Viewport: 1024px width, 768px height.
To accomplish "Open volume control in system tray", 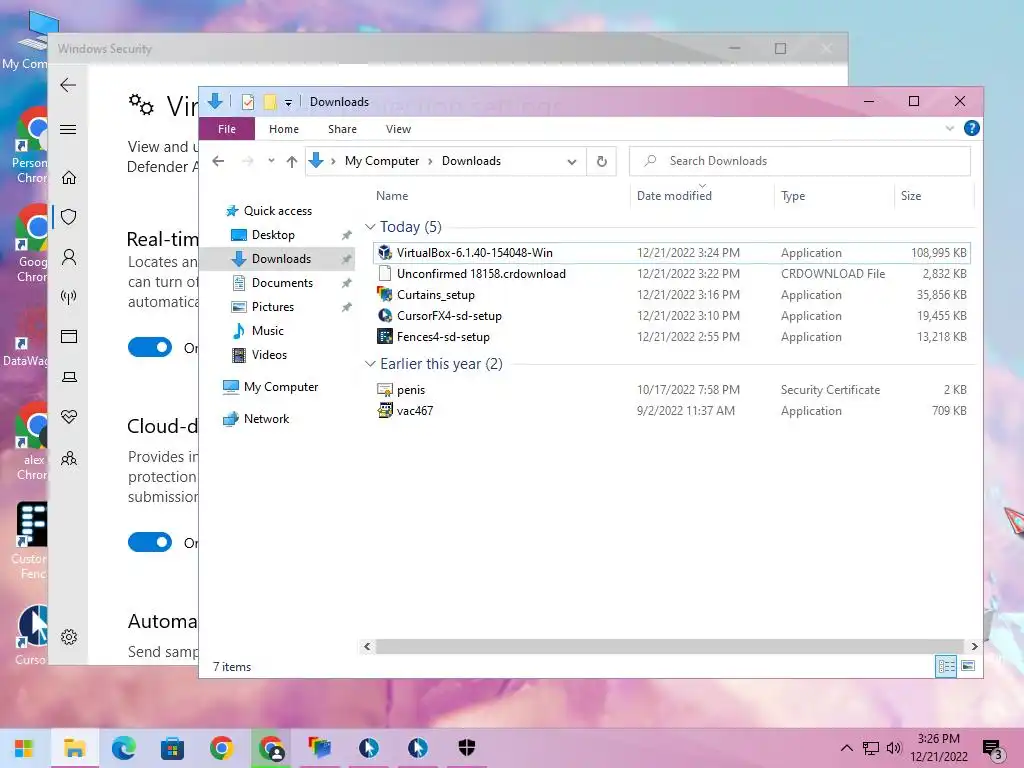I will [894, 748].
